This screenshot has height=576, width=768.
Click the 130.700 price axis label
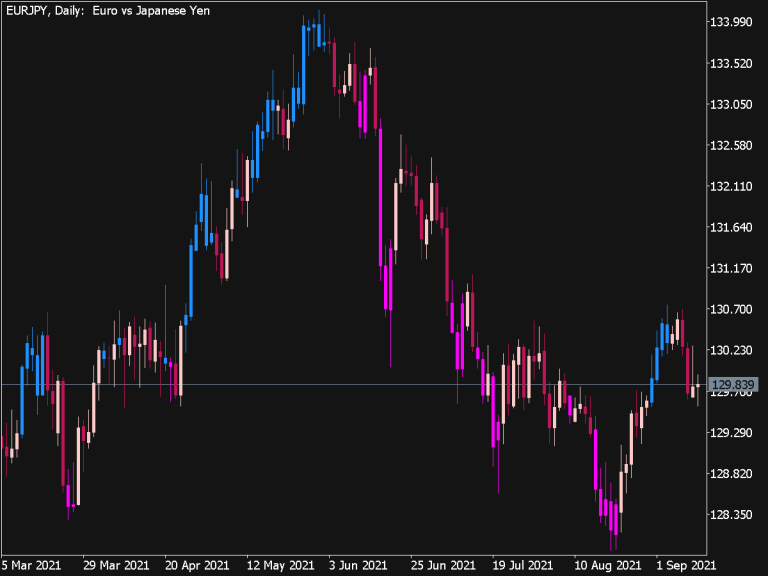730,310
